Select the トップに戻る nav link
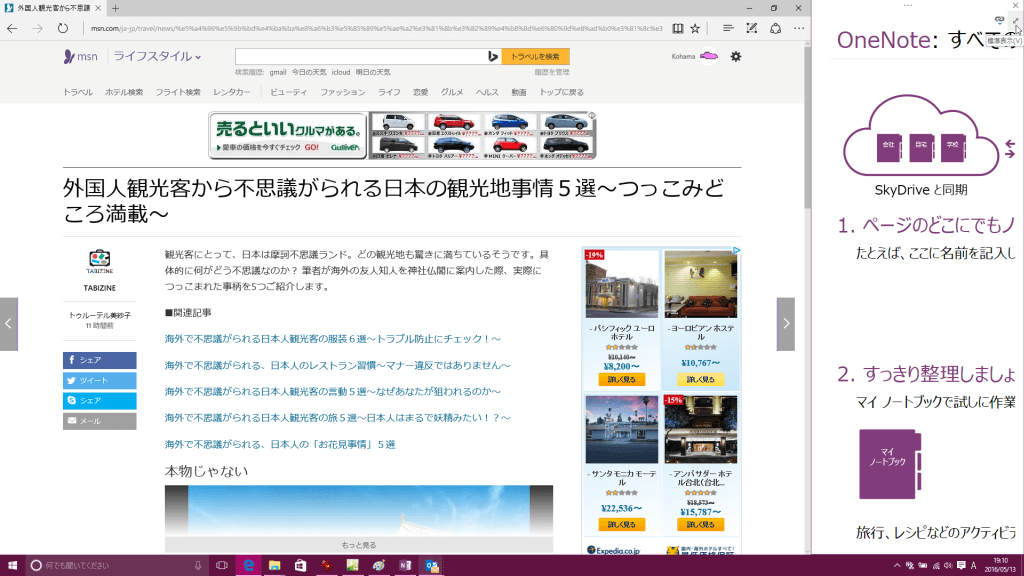The image size is (1024, 576). (561, 92)
